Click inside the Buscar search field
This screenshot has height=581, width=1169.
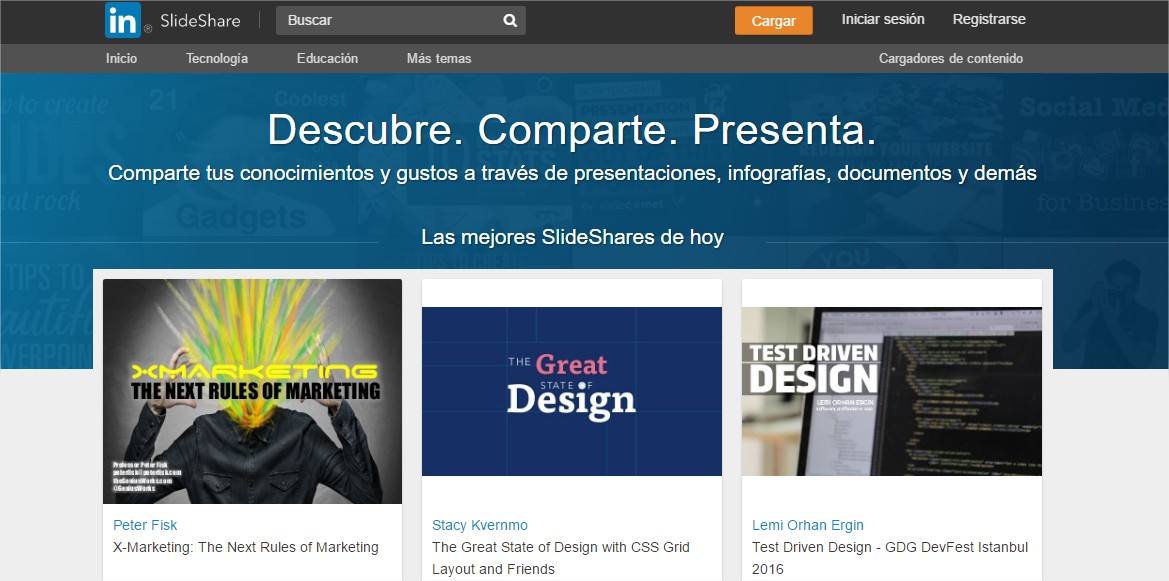390,20
